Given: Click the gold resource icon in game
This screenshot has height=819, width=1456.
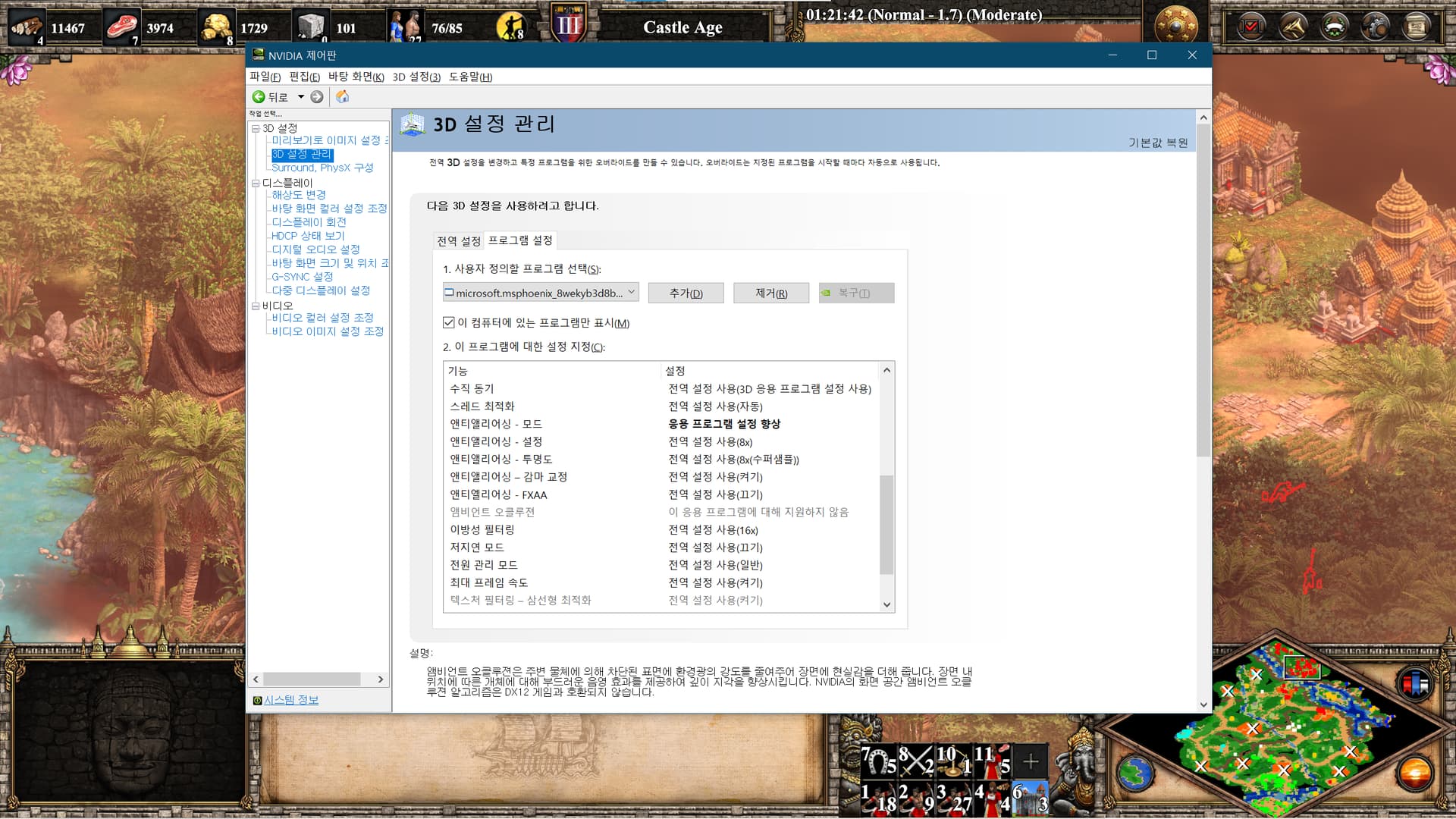Looking at the screenshot, I should click(x=216, y=27).
